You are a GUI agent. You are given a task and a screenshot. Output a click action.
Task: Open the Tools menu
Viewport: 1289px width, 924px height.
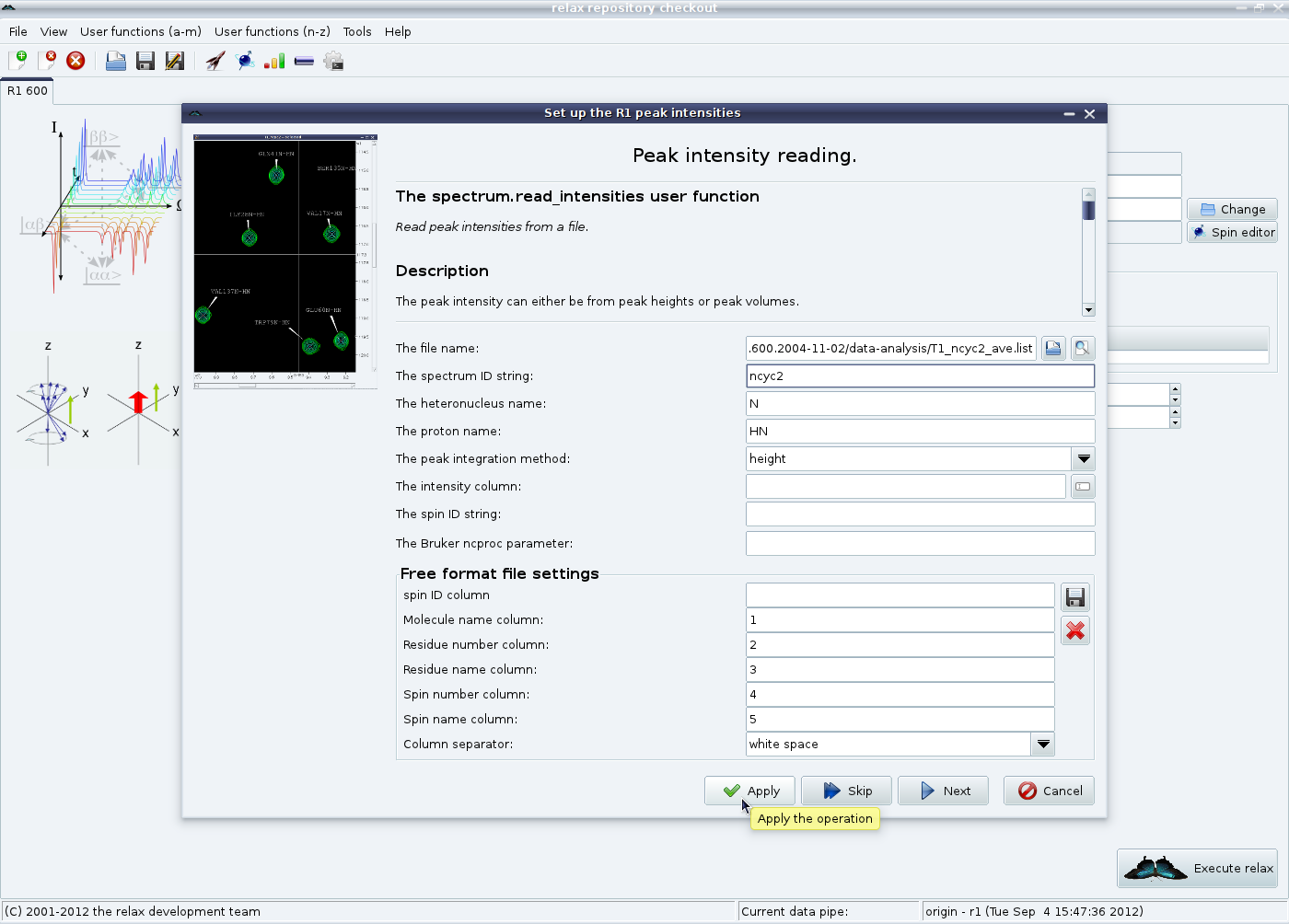[x=357, y=31]
